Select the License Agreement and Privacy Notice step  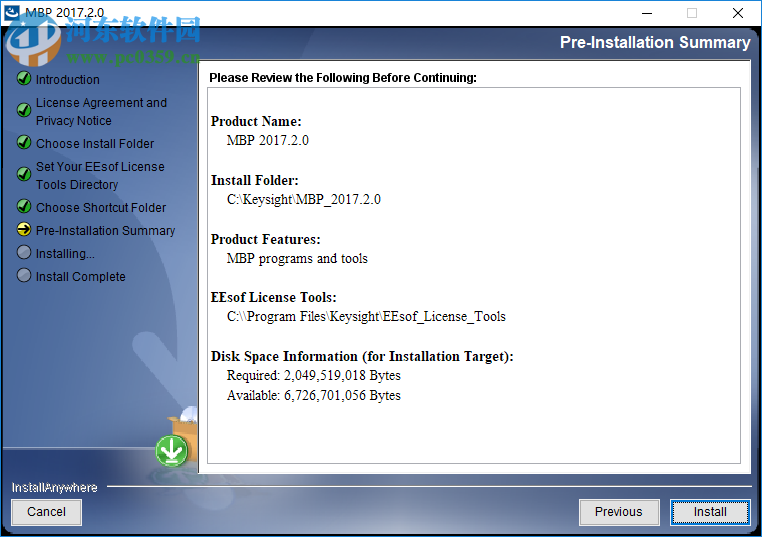point(101,112)
